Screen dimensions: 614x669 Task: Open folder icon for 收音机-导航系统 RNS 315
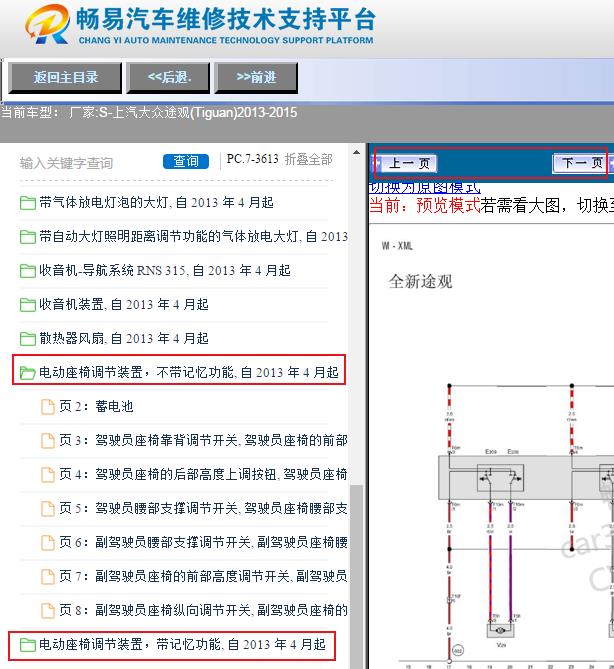[x=28, y=271]
